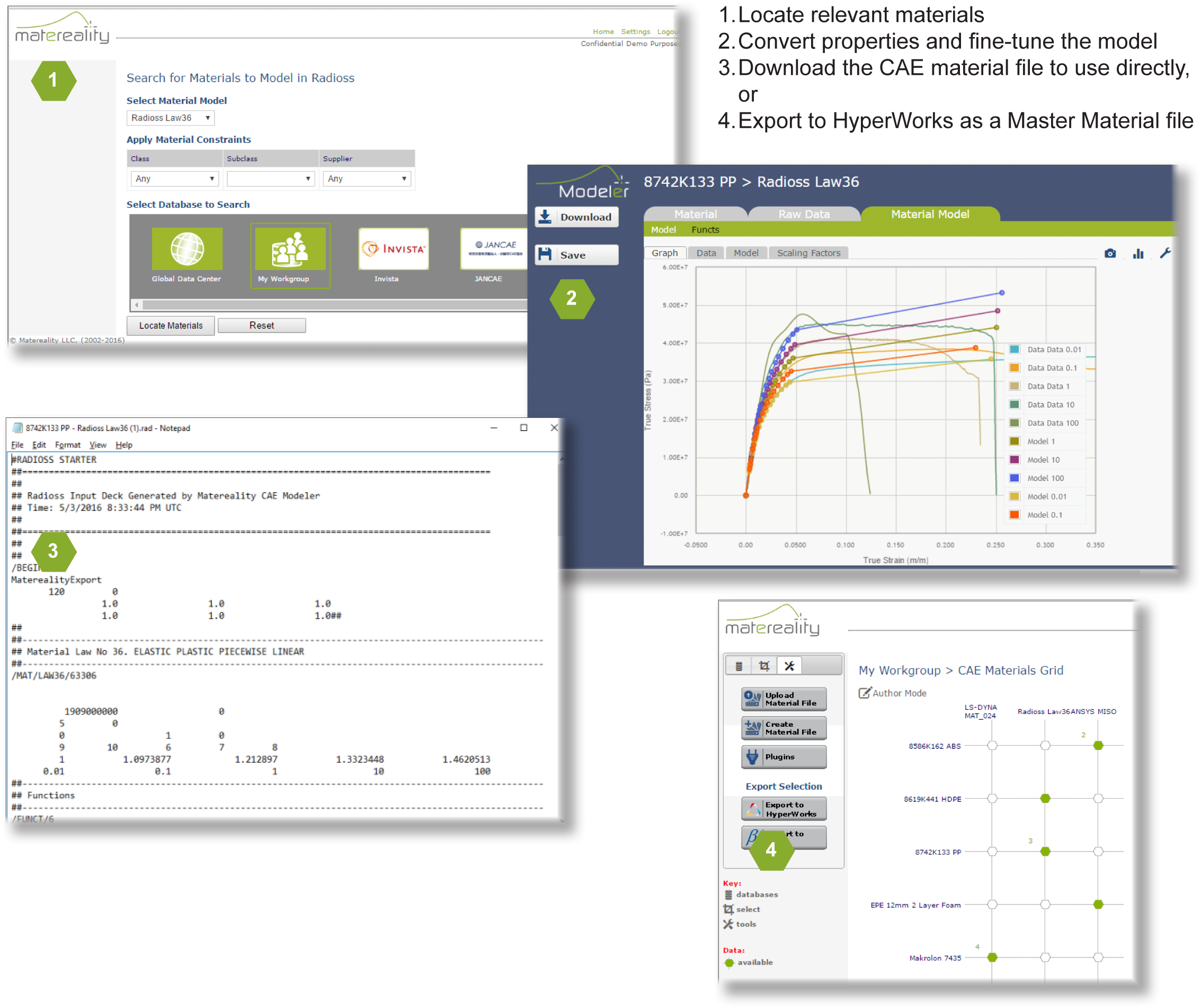Click the Radioss Law36 column header in grid

click(1044, 712)
